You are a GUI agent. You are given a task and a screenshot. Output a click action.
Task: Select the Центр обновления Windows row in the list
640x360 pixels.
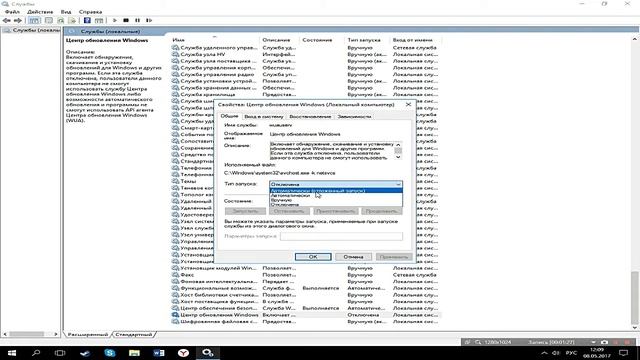tap(306, 315)
